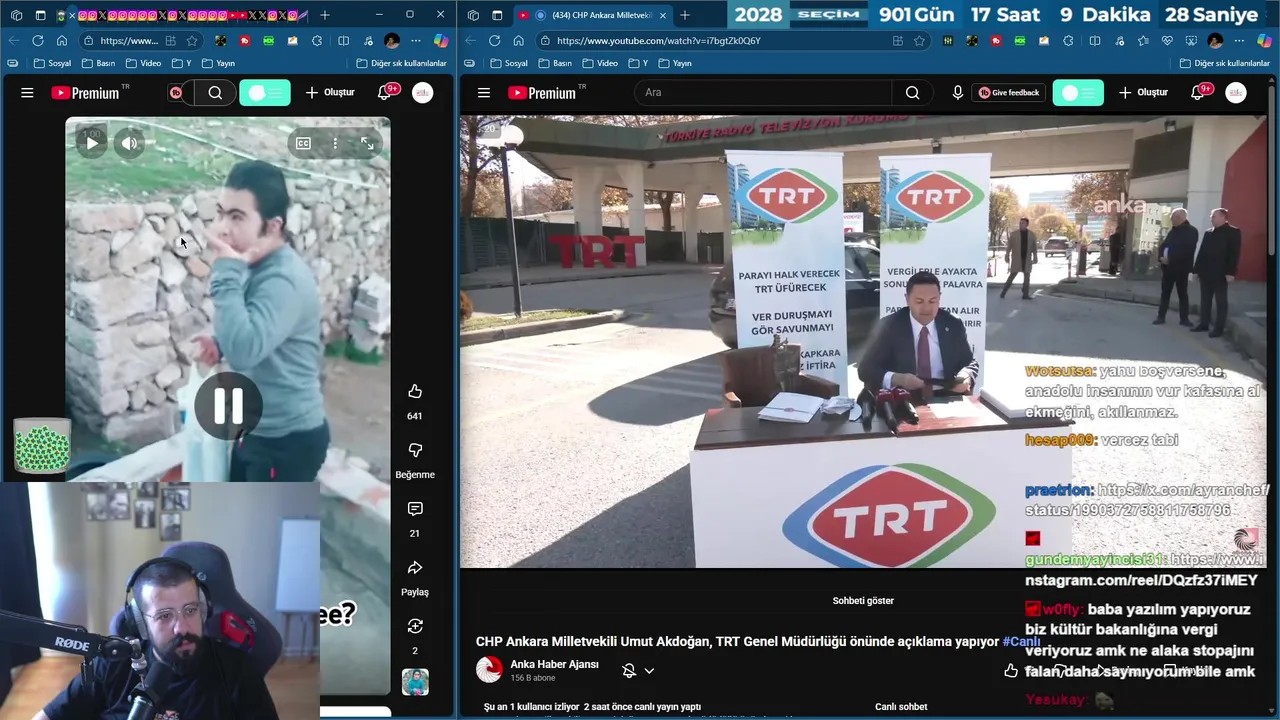
Task: Toggle split screen icon in left toolbar
Action: point(343,41)
